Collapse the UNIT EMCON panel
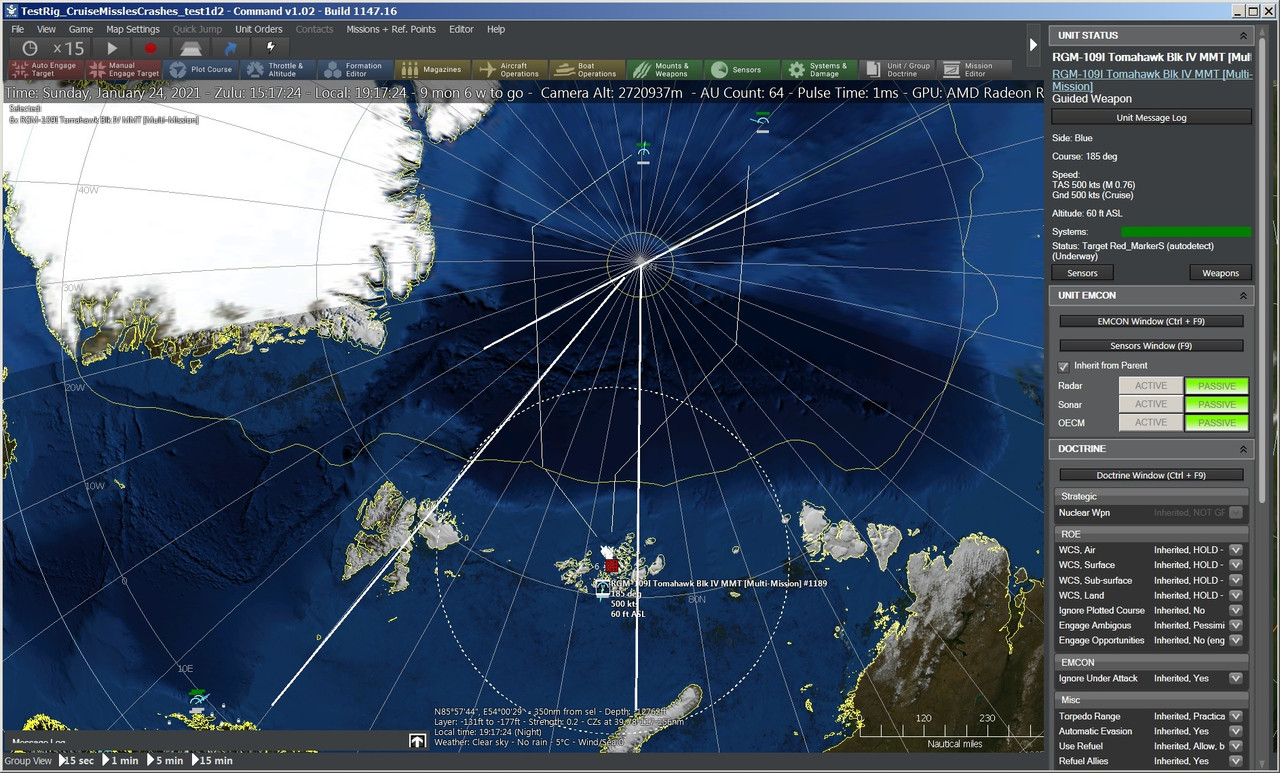 coord(1243,295)
